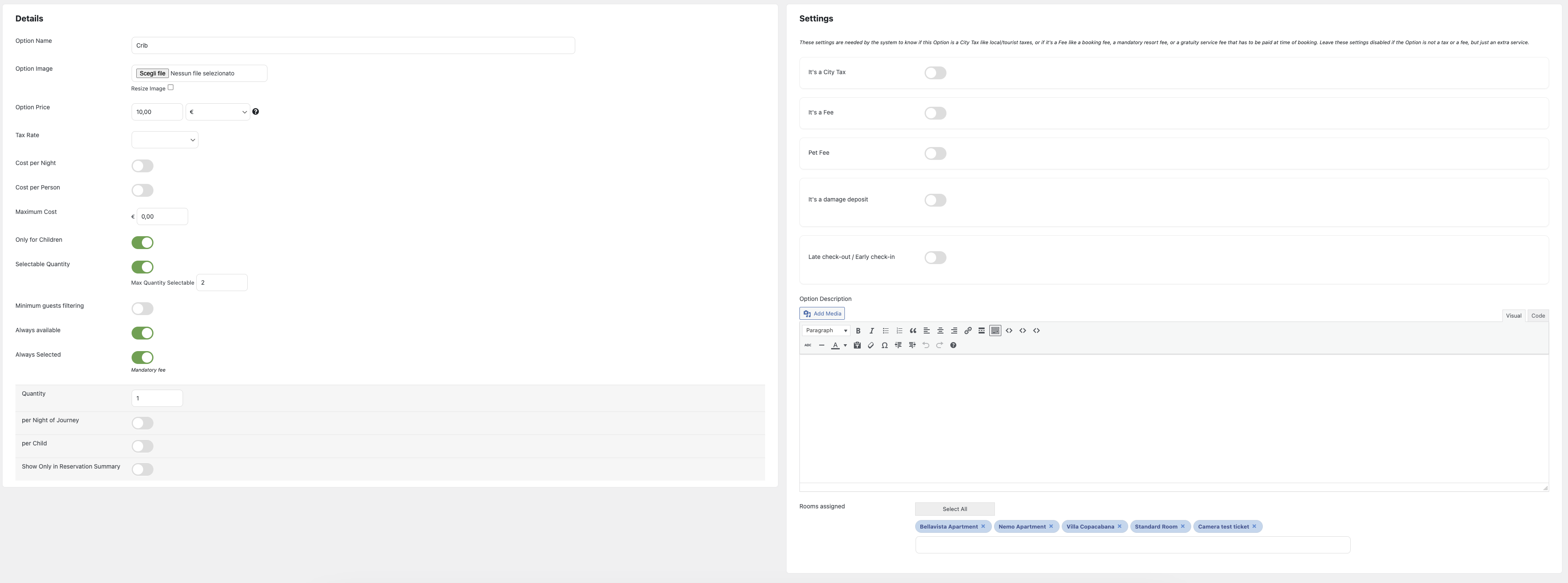1568x583 pixels.
Task: Paste as plain text
Action: click(x=857, y=345)
